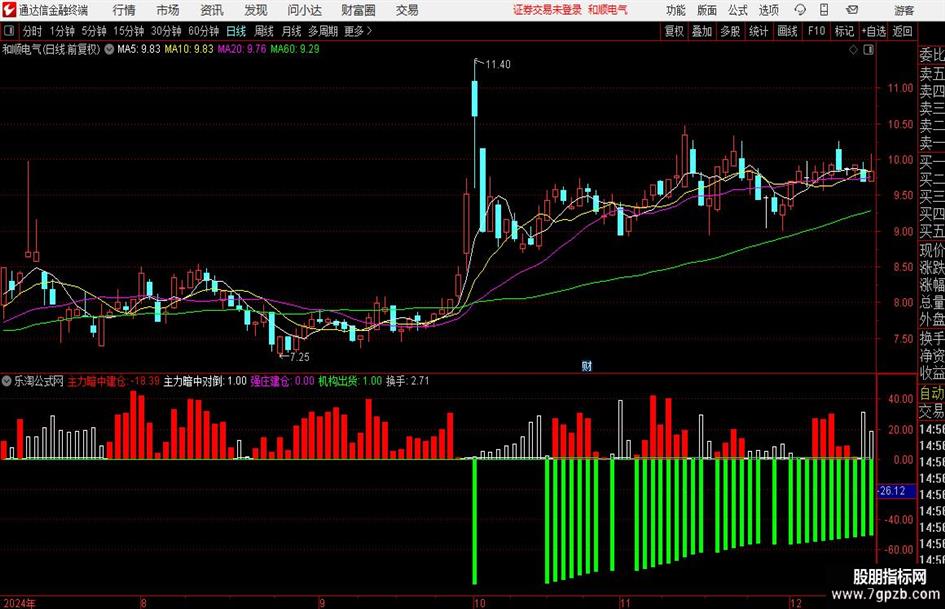
Task: Toggle the side panel icon at chart top right
Action: point(868,50)
